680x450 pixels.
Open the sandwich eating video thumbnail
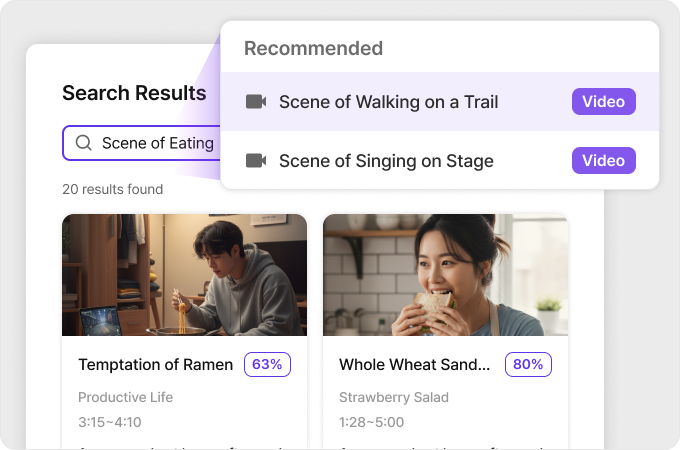[445, 275]
